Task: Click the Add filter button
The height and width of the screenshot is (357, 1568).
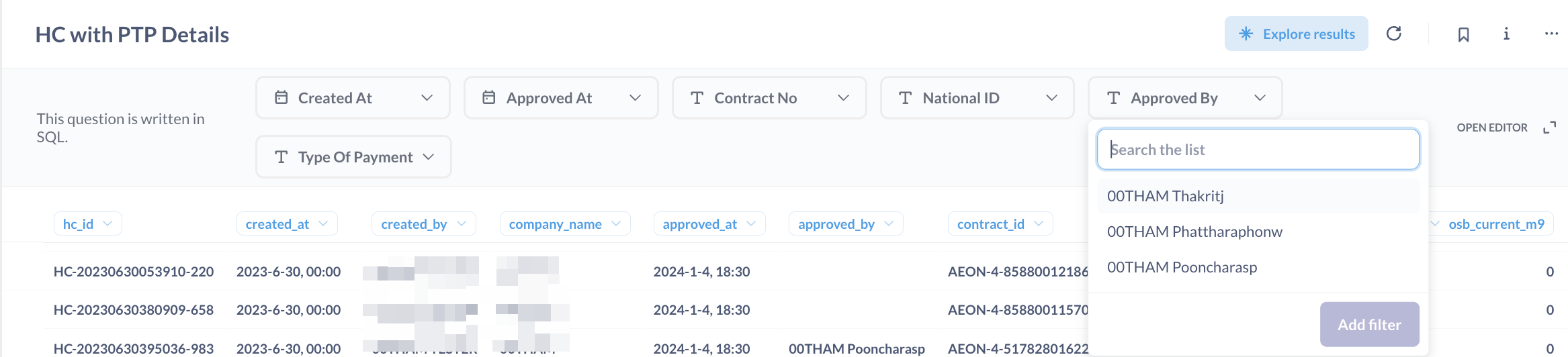Action: point(1369,325)
